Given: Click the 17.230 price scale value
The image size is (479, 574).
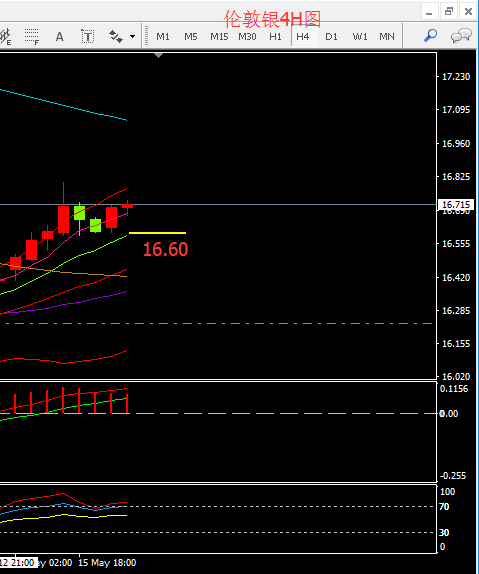Looking at the screenshot, I should click(456, 77).
